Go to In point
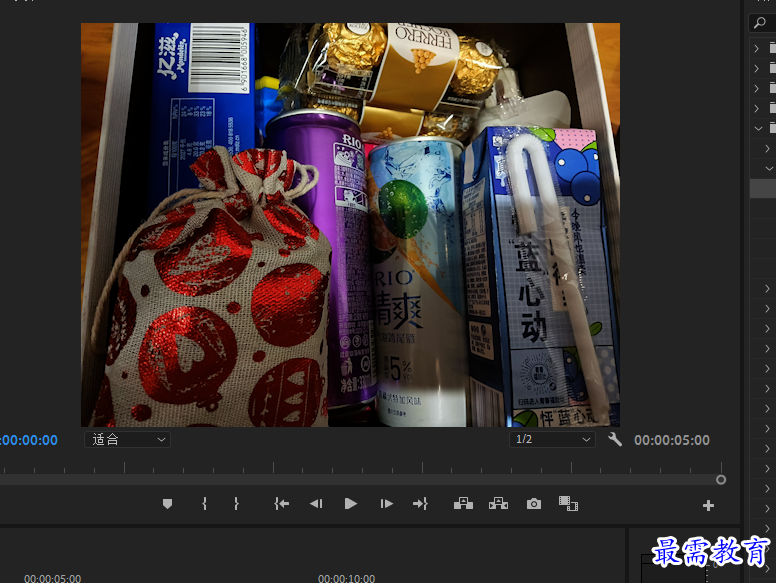The width and height of the screenshot is (776, 583). point(282,504)
